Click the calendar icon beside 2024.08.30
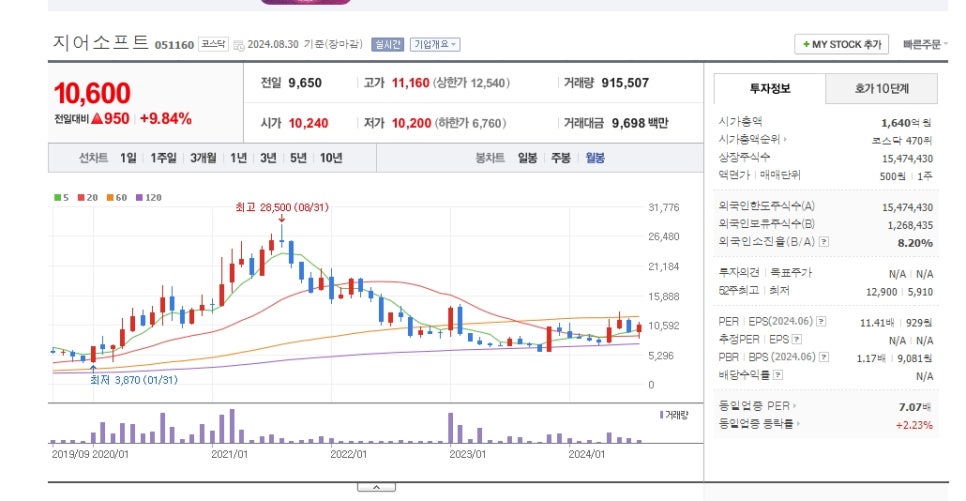Image resolution: width=966 pixels, height=501 pixels. (239, 46)
